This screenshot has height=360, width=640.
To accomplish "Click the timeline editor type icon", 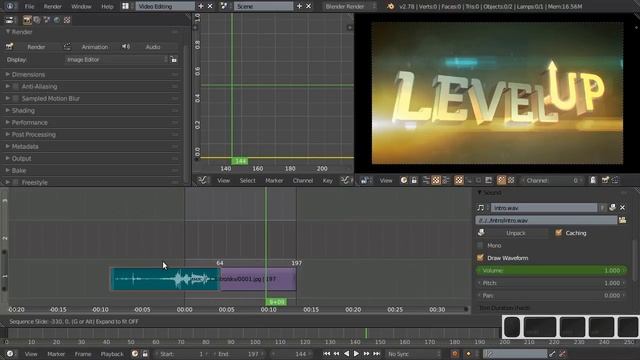I will 10,354.
